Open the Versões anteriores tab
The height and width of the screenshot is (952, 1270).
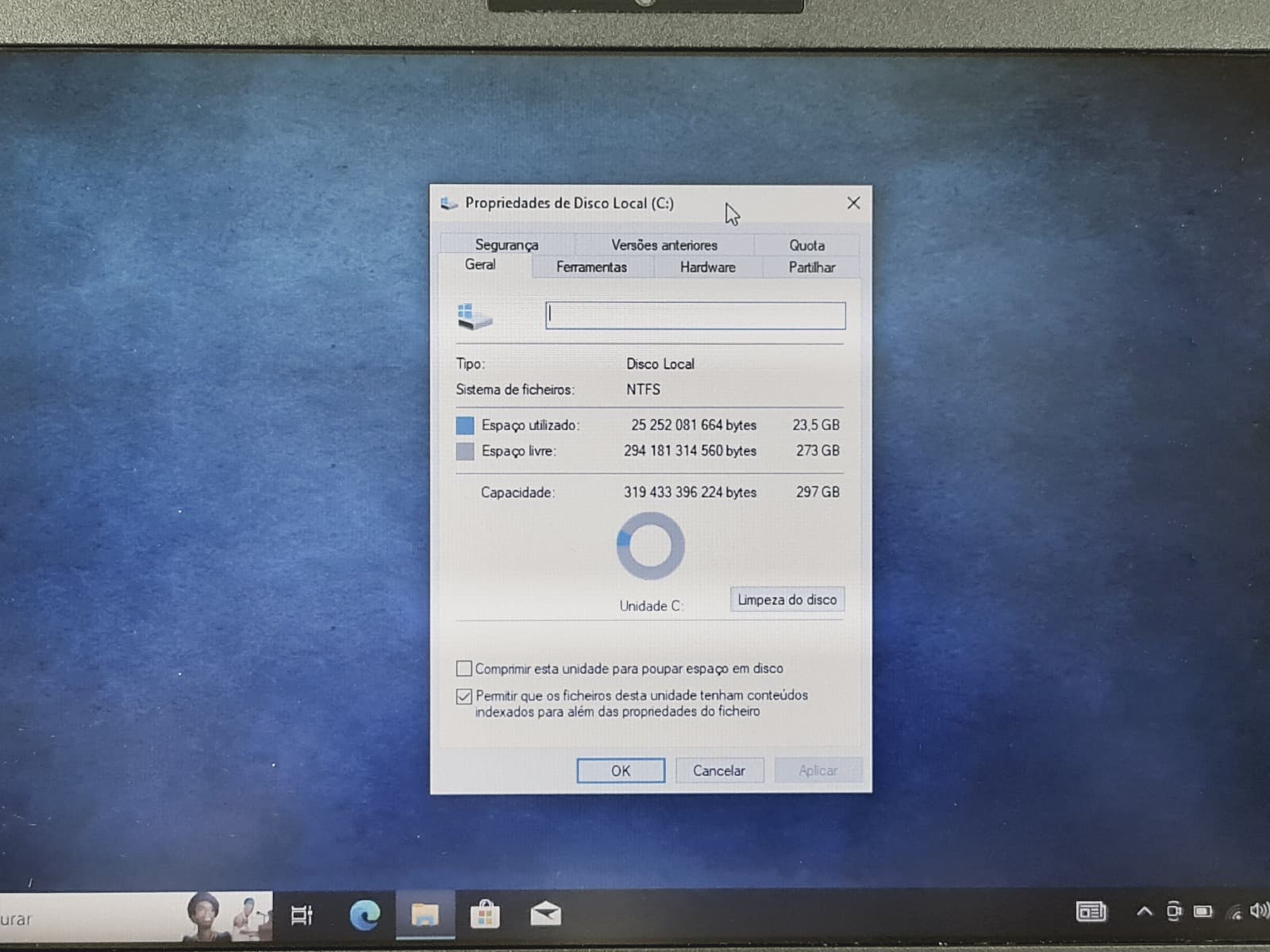click(x=664, y=244)
